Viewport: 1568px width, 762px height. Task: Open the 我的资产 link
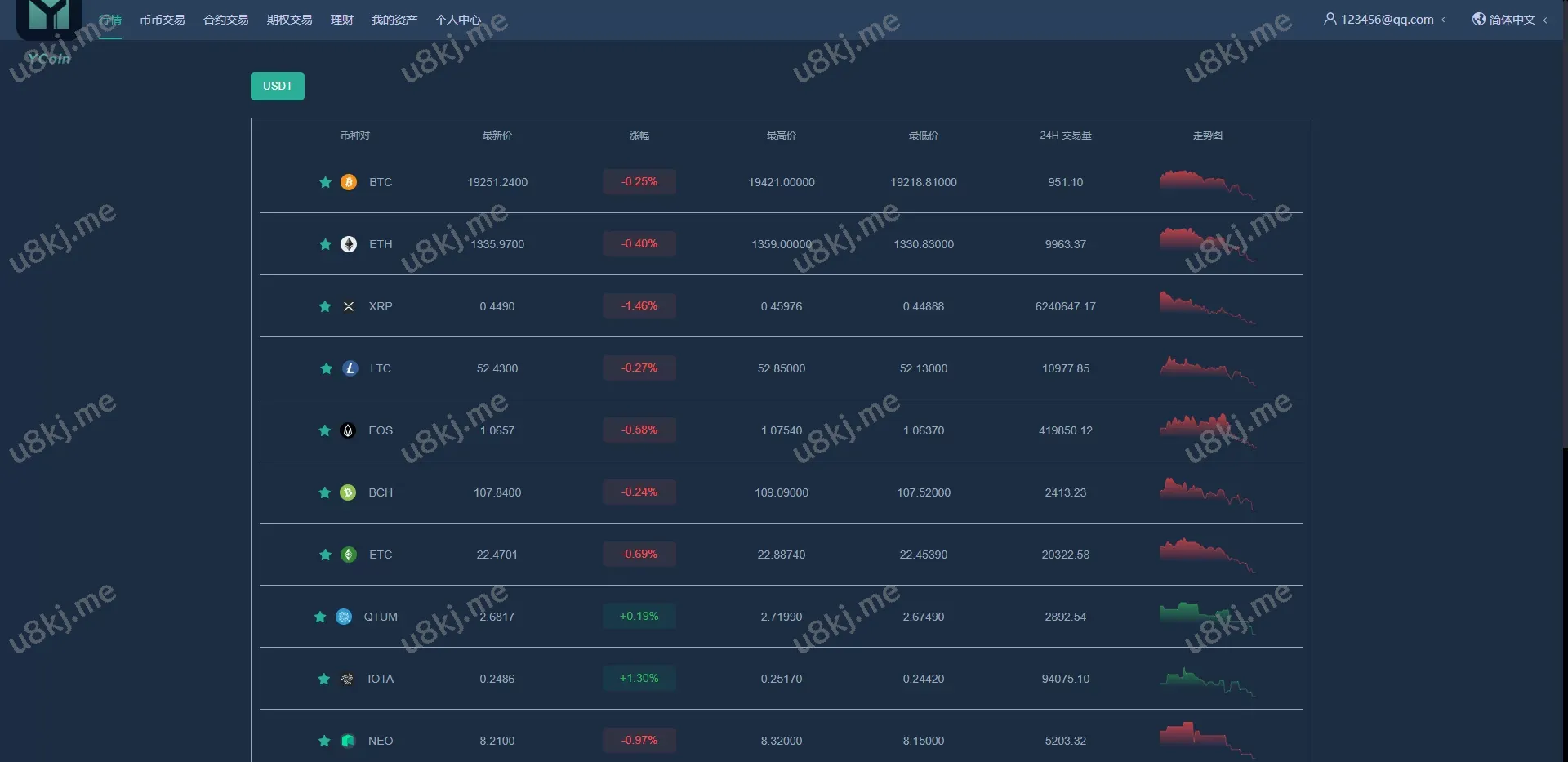[394, 20]
